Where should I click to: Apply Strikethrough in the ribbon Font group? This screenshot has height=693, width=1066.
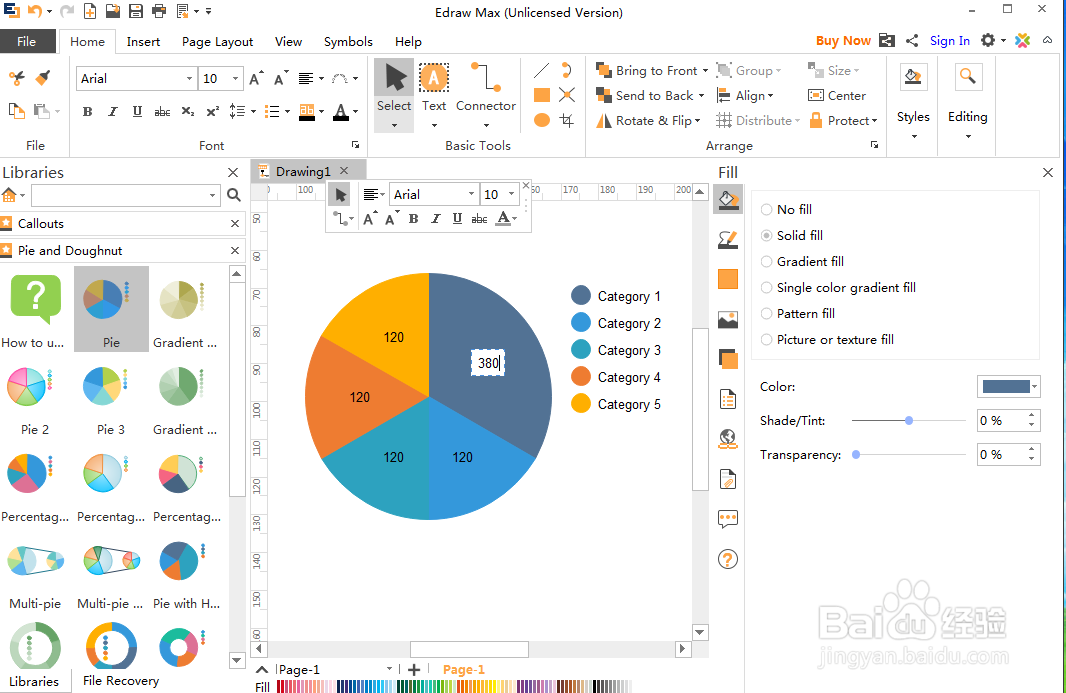click(x=162, y=112)
